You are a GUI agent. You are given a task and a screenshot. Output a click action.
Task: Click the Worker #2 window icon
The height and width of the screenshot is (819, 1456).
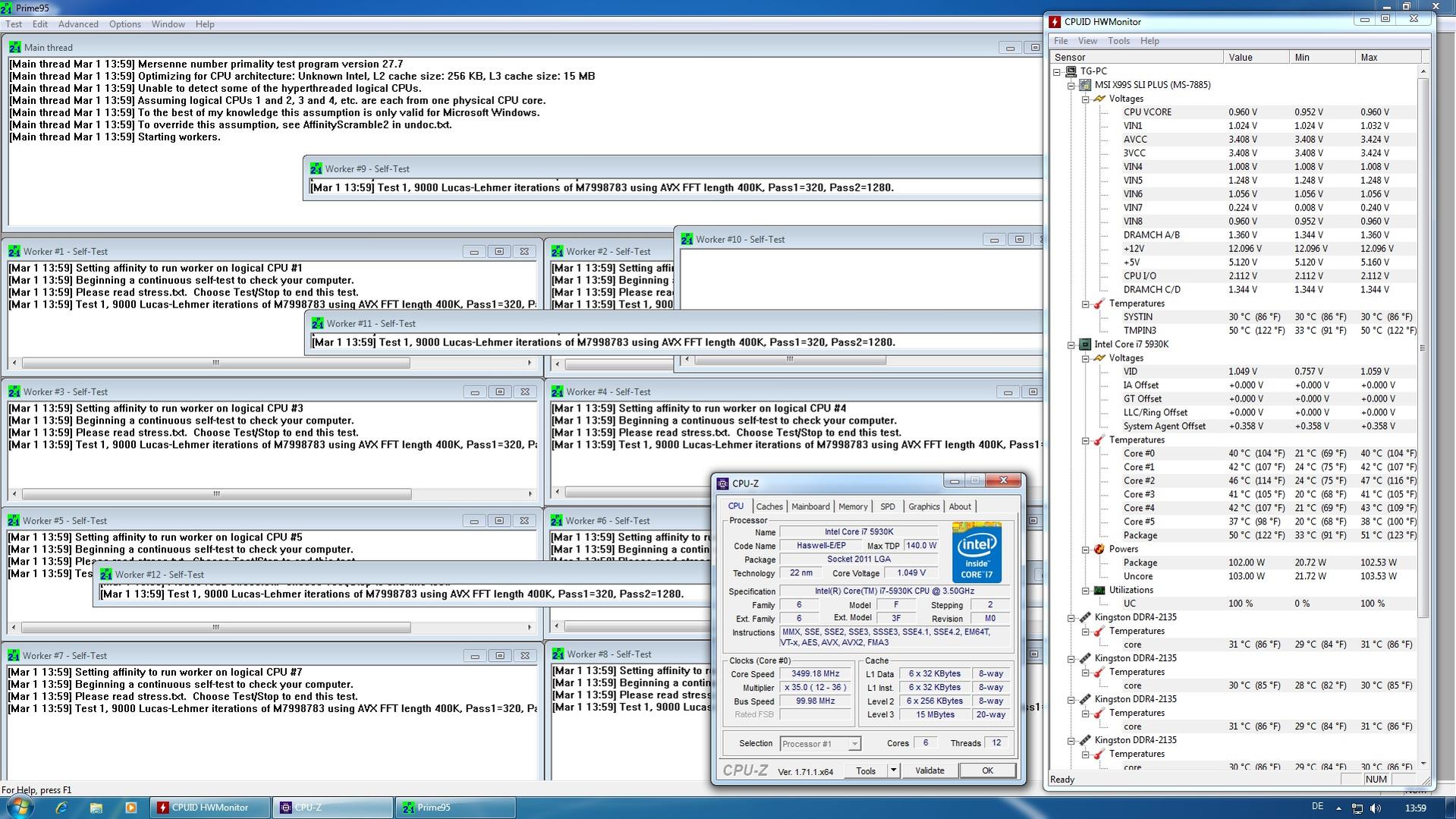click(558, 251)
